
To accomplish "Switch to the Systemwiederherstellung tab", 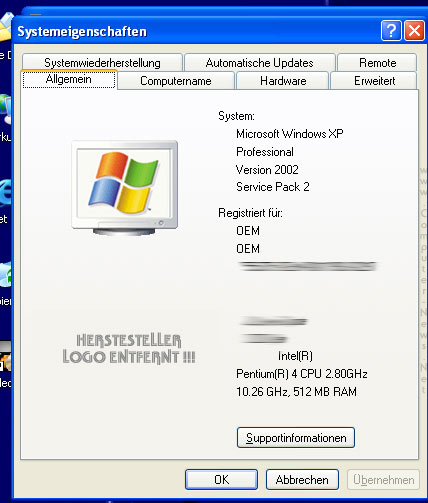I will 102,62.
